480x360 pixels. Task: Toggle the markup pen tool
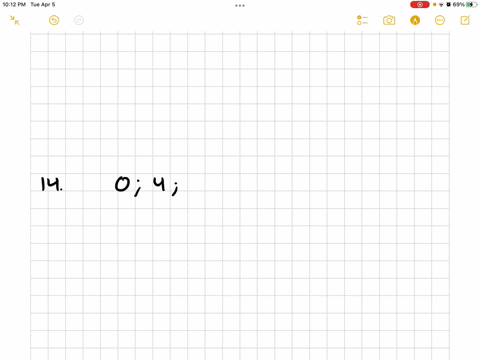click(x=415, y=20)
